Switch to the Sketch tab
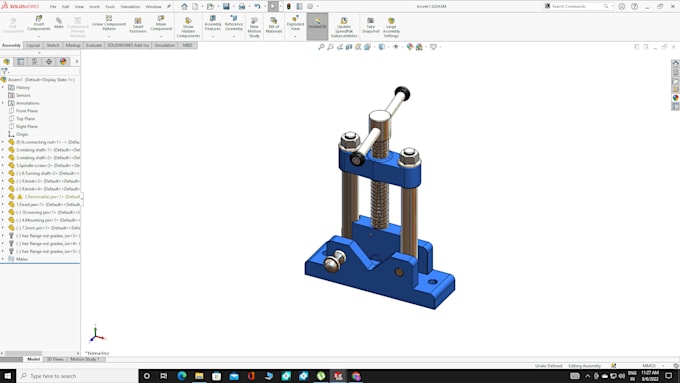This screenshot has width=680, height=383. [53, 46]
